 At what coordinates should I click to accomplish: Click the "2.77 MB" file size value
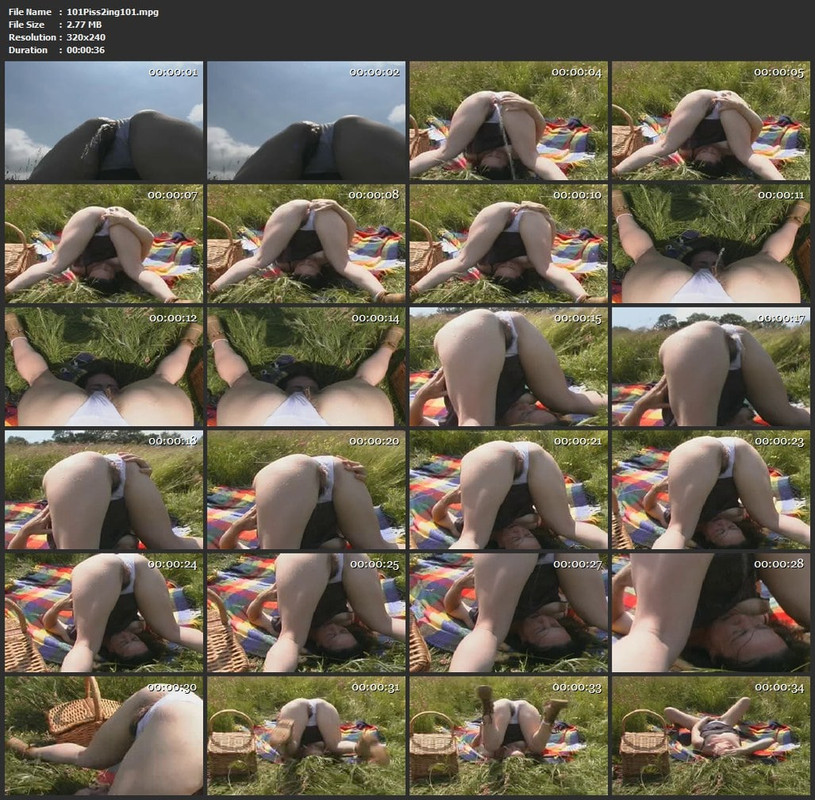point(84,24)
